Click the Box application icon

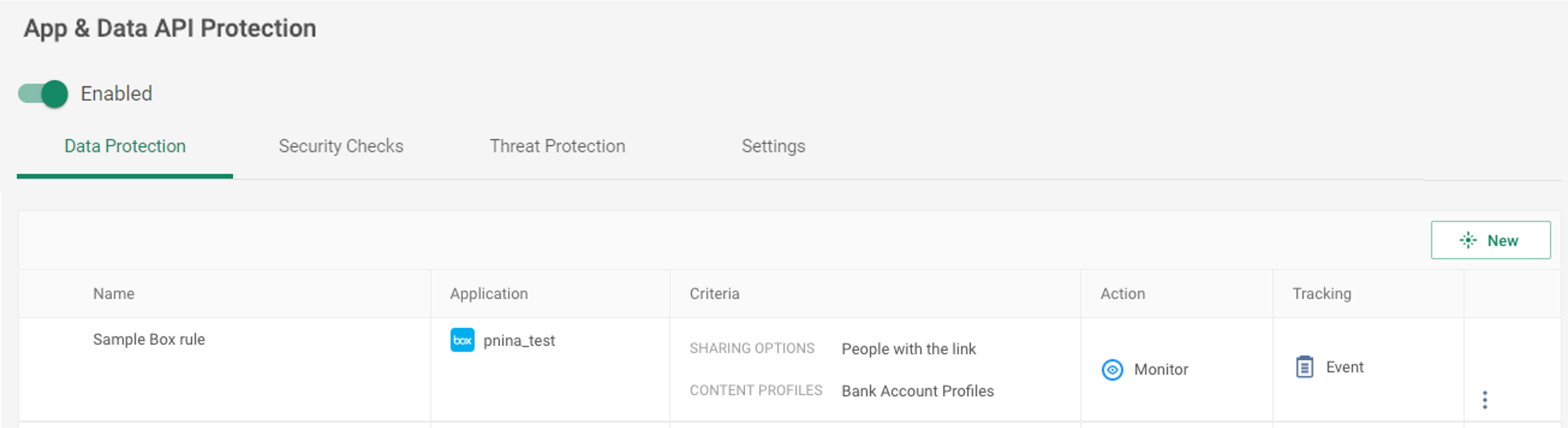click(462, 340)
